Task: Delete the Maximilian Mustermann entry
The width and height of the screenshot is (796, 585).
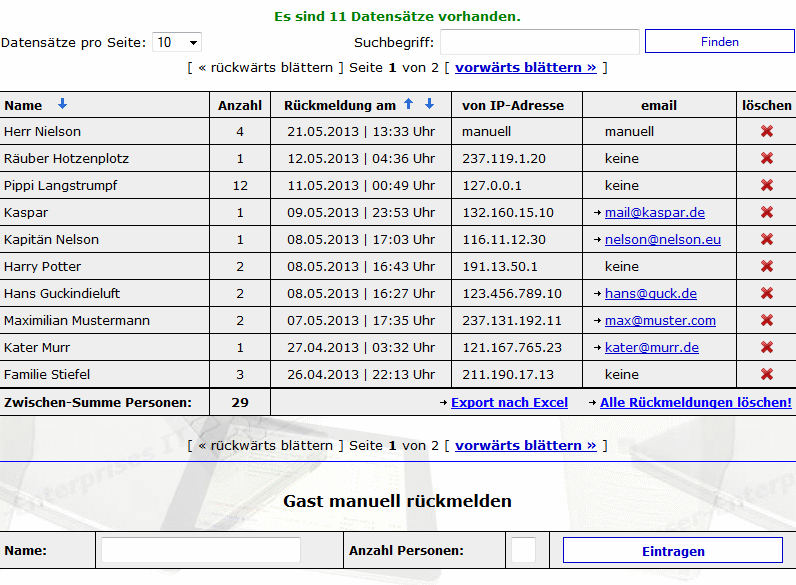Action: [767, 320]
